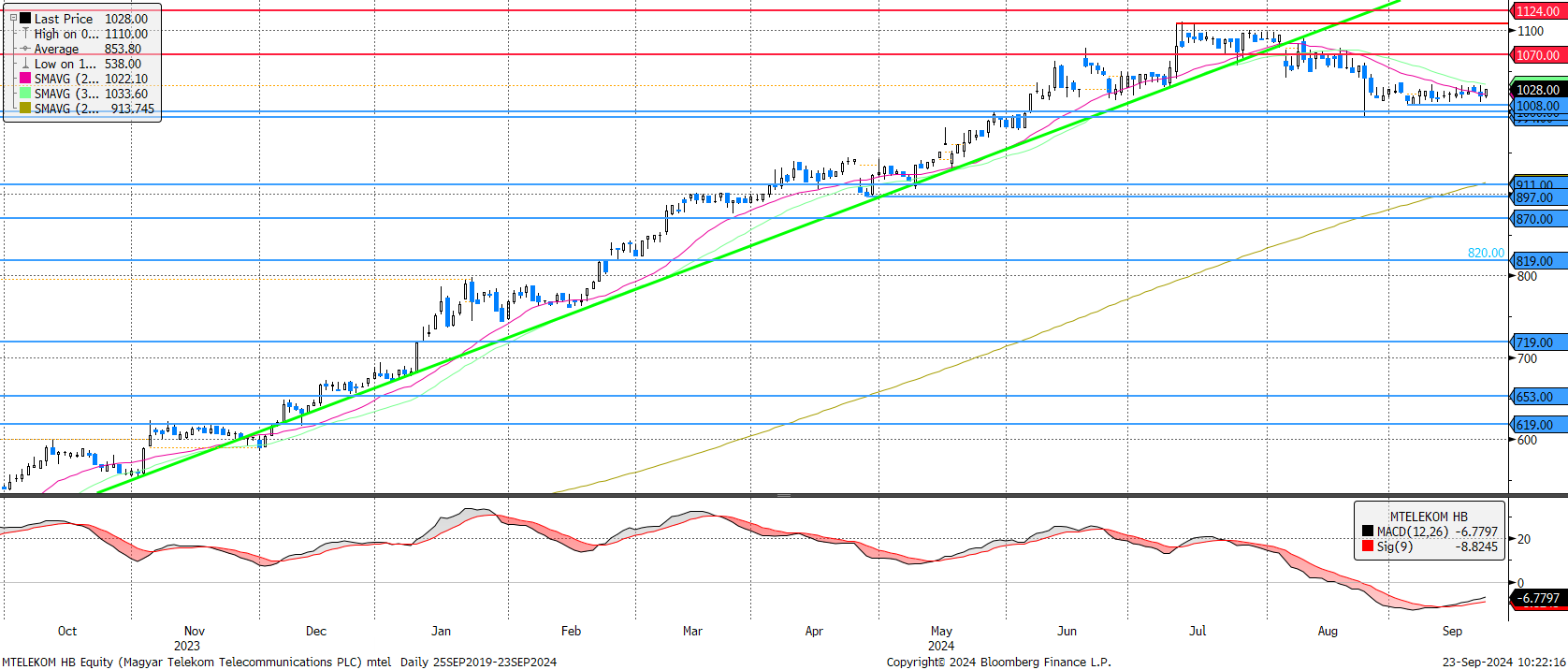Click the MTELEKOM HB Equity footer title
This screenshot has width=1568, height=670.
click(57, 662)
